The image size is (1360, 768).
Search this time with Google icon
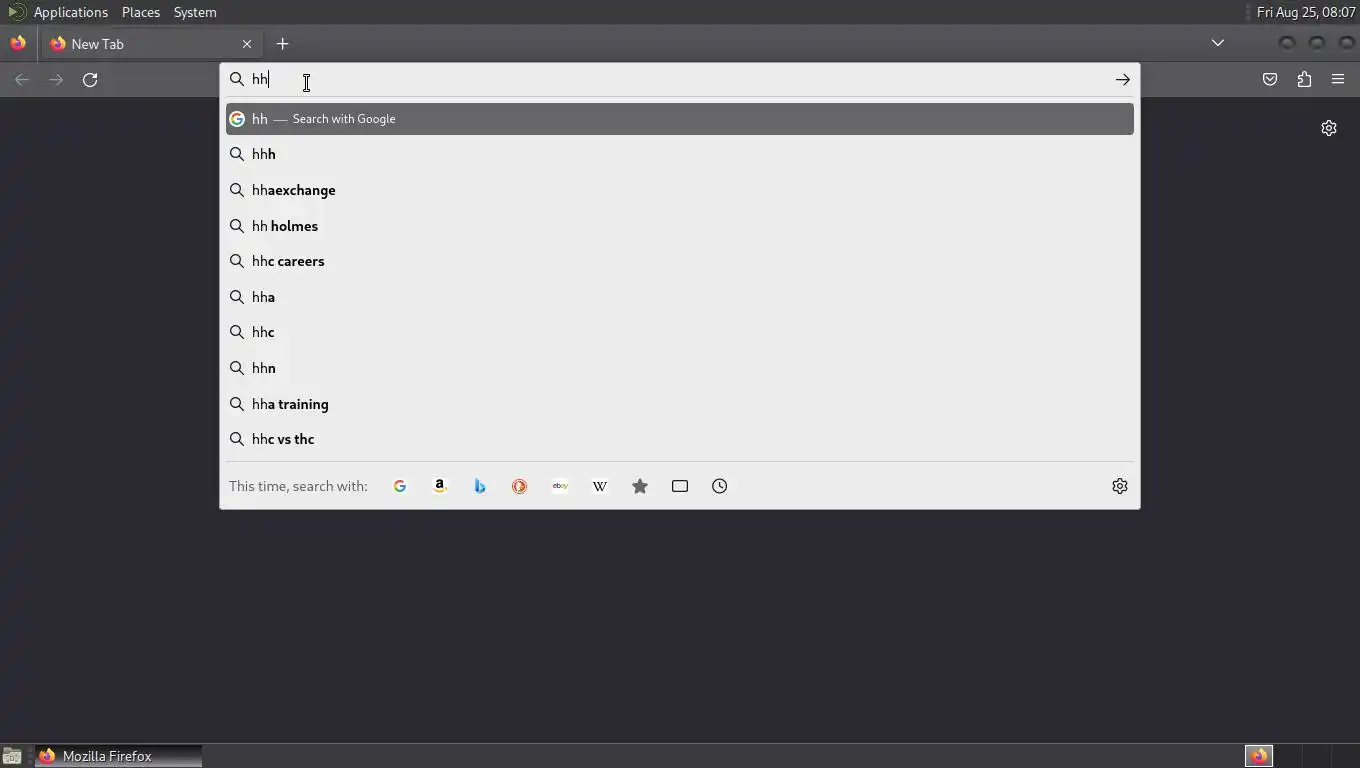(x=400, y=486)
